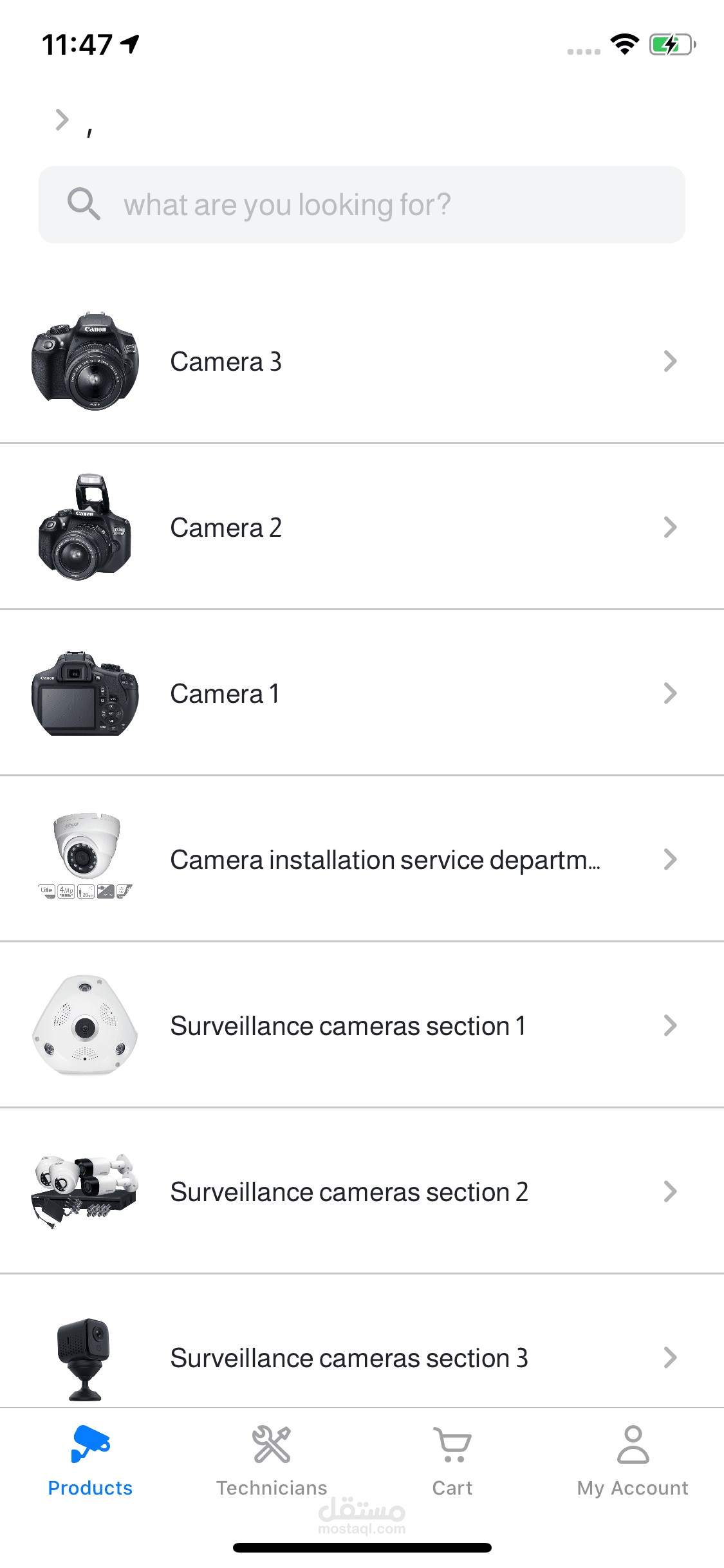The height and width of the screenshot is (1568, 724).
Task: Tap the magnifying glass search icon
Action: click(84, 204)
